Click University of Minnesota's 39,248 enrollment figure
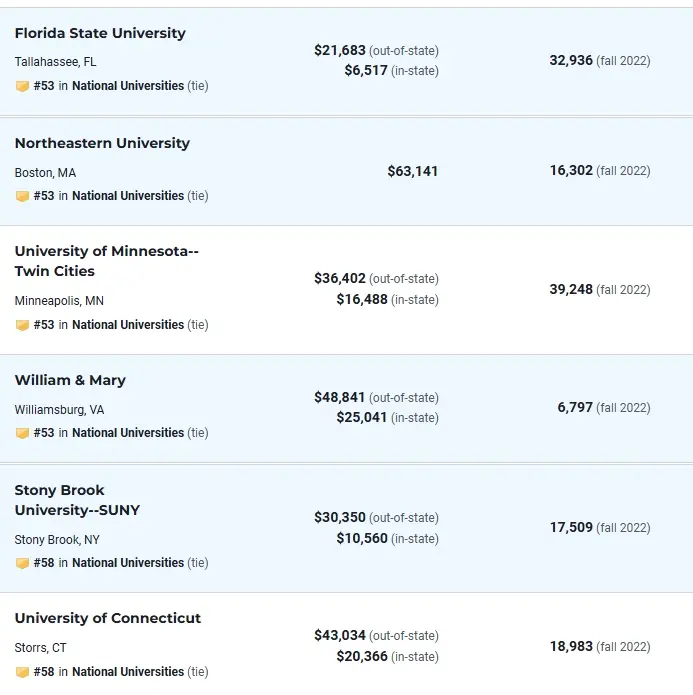Viewport: 693px width, 695px height. tap(571, 289)
